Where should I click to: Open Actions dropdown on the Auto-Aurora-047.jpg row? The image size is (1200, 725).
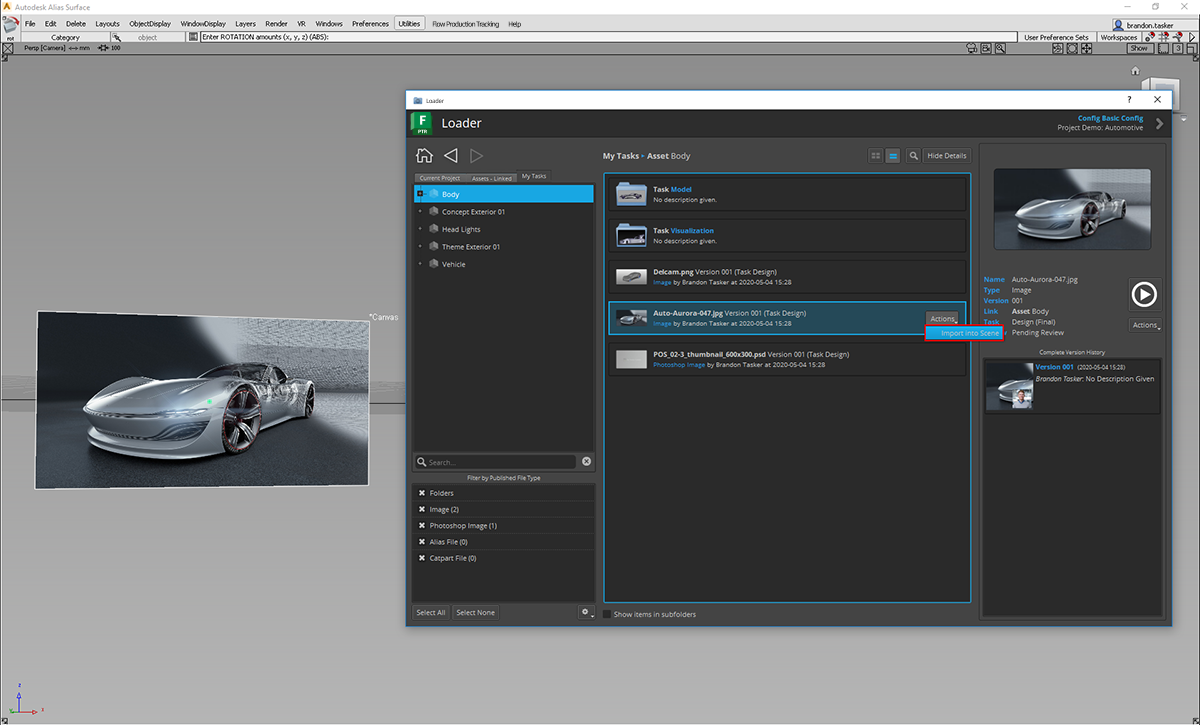pos(943,319)
